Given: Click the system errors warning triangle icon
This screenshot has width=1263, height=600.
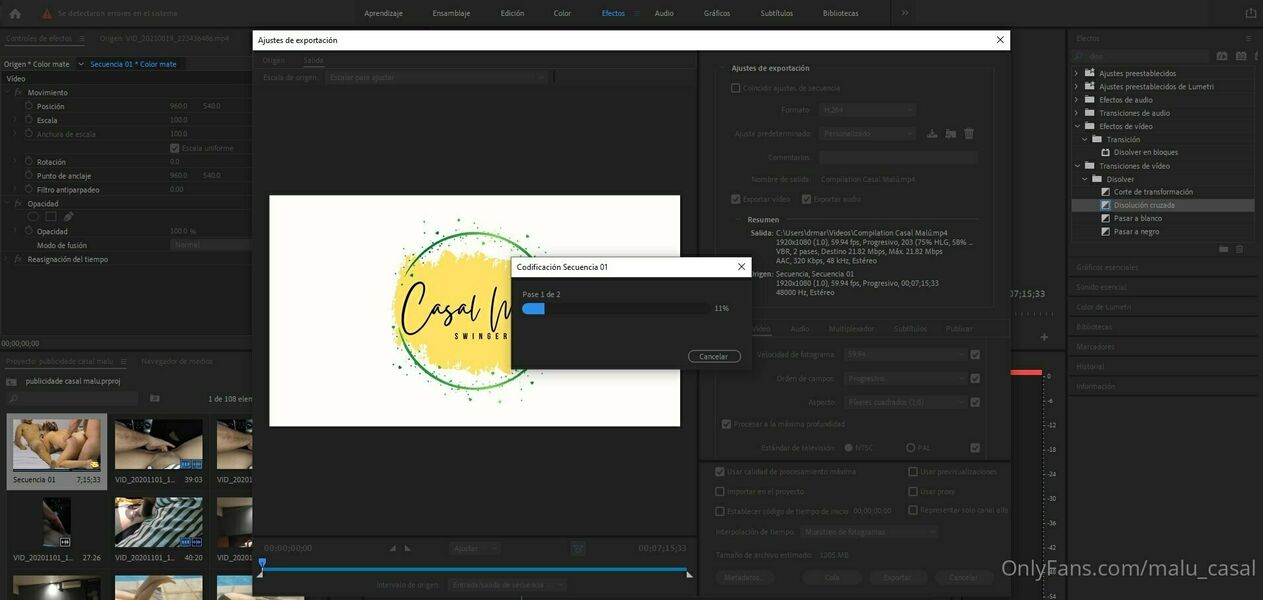Looking at the screenshot, I should (47, 14).
